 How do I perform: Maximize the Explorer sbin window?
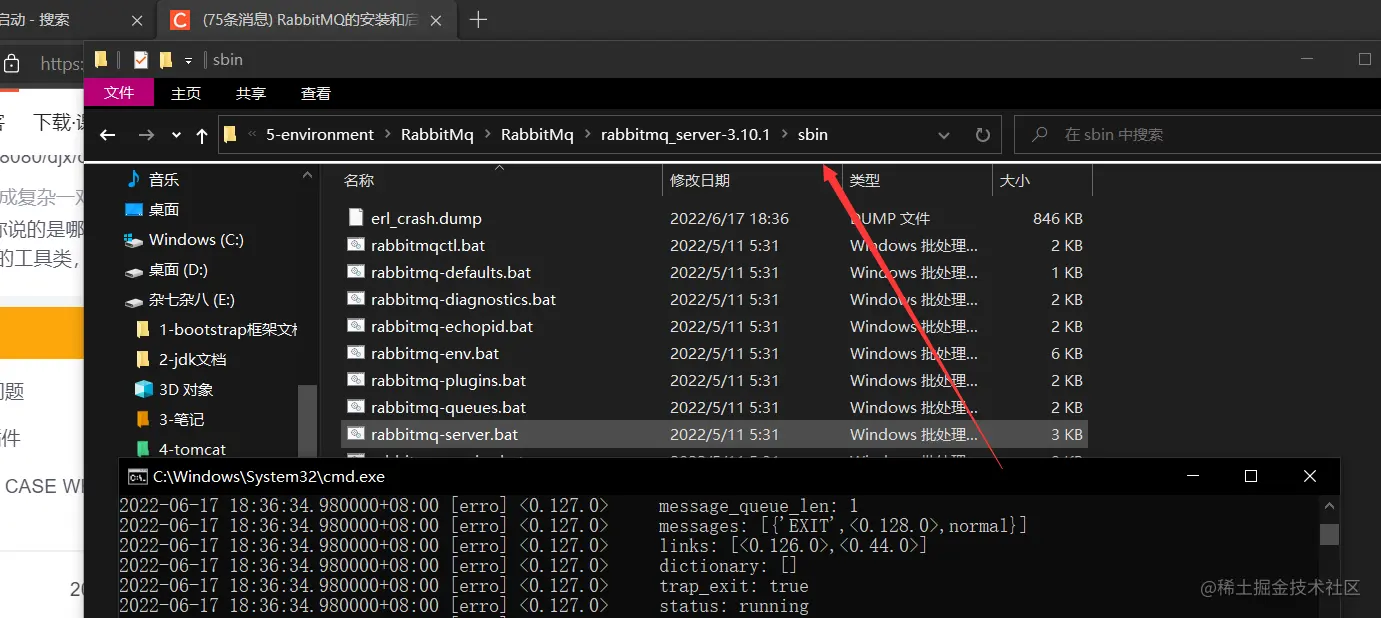[1364, 59]
